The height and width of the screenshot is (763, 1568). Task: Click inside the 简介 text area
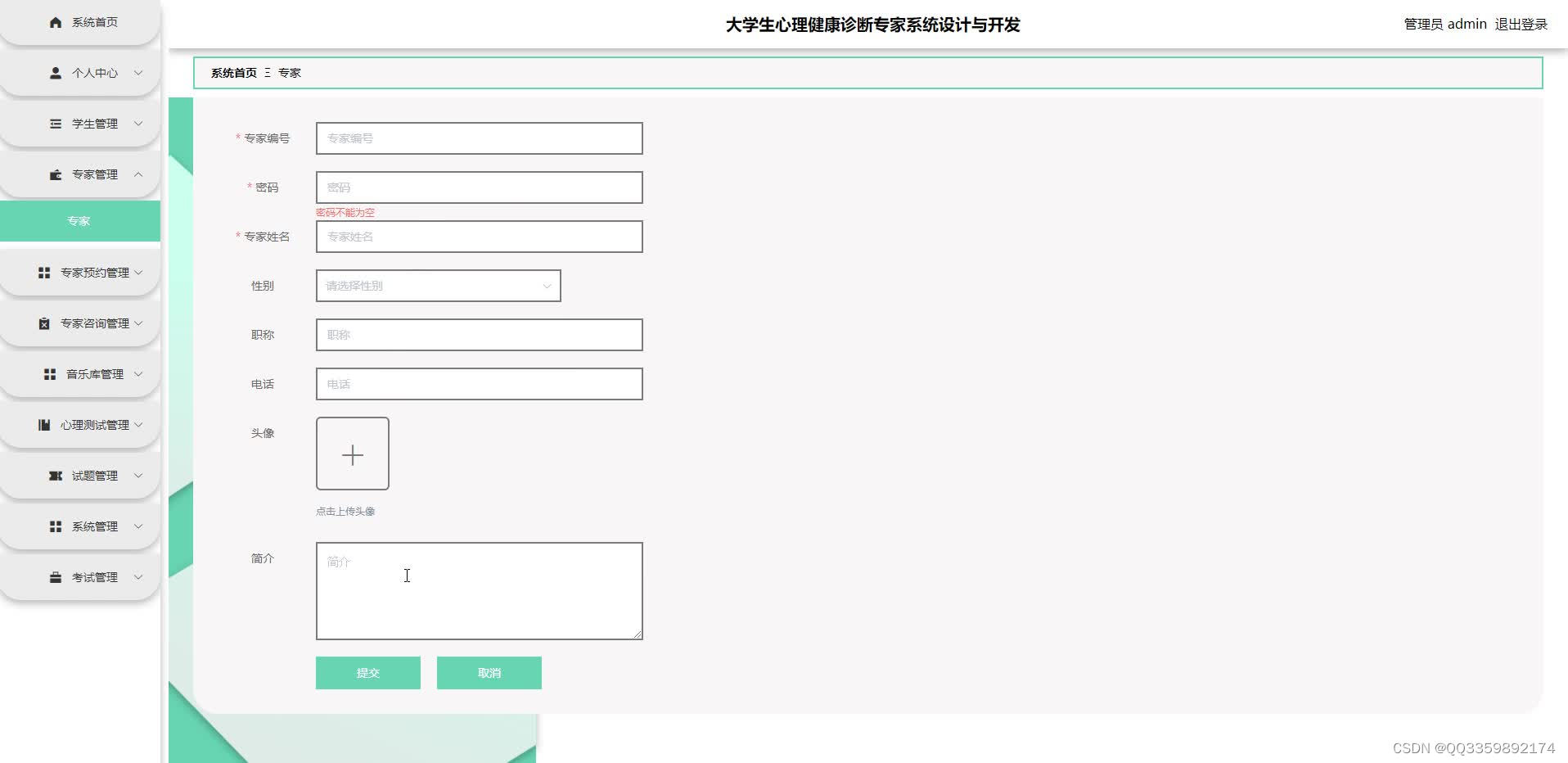(x=480, y=591)
